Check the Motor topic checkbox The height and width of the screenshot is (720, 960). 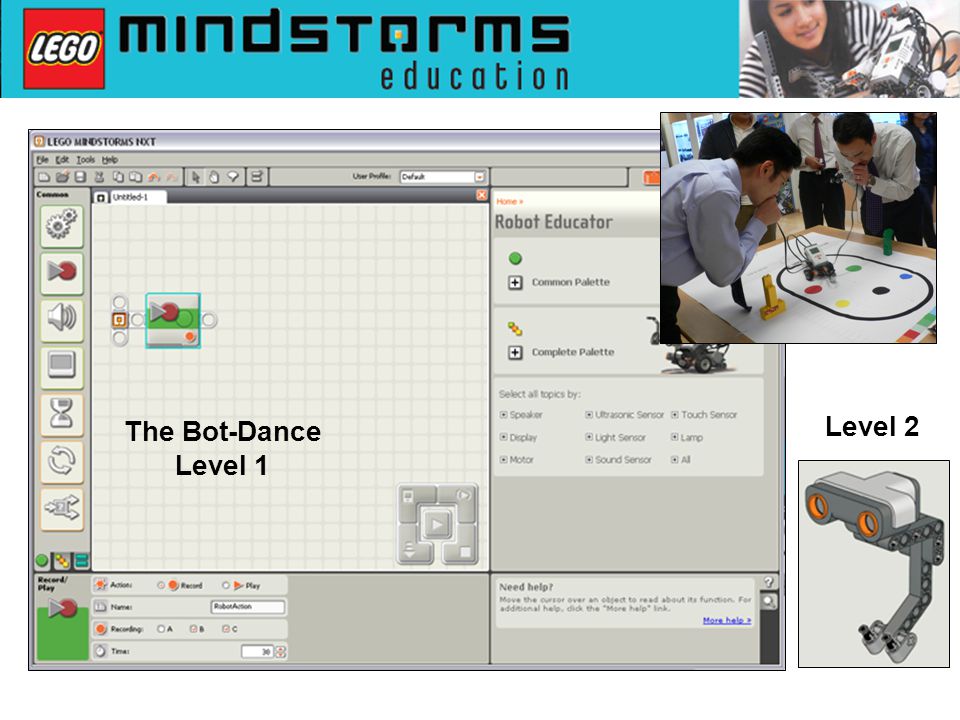tap(504, 460)
